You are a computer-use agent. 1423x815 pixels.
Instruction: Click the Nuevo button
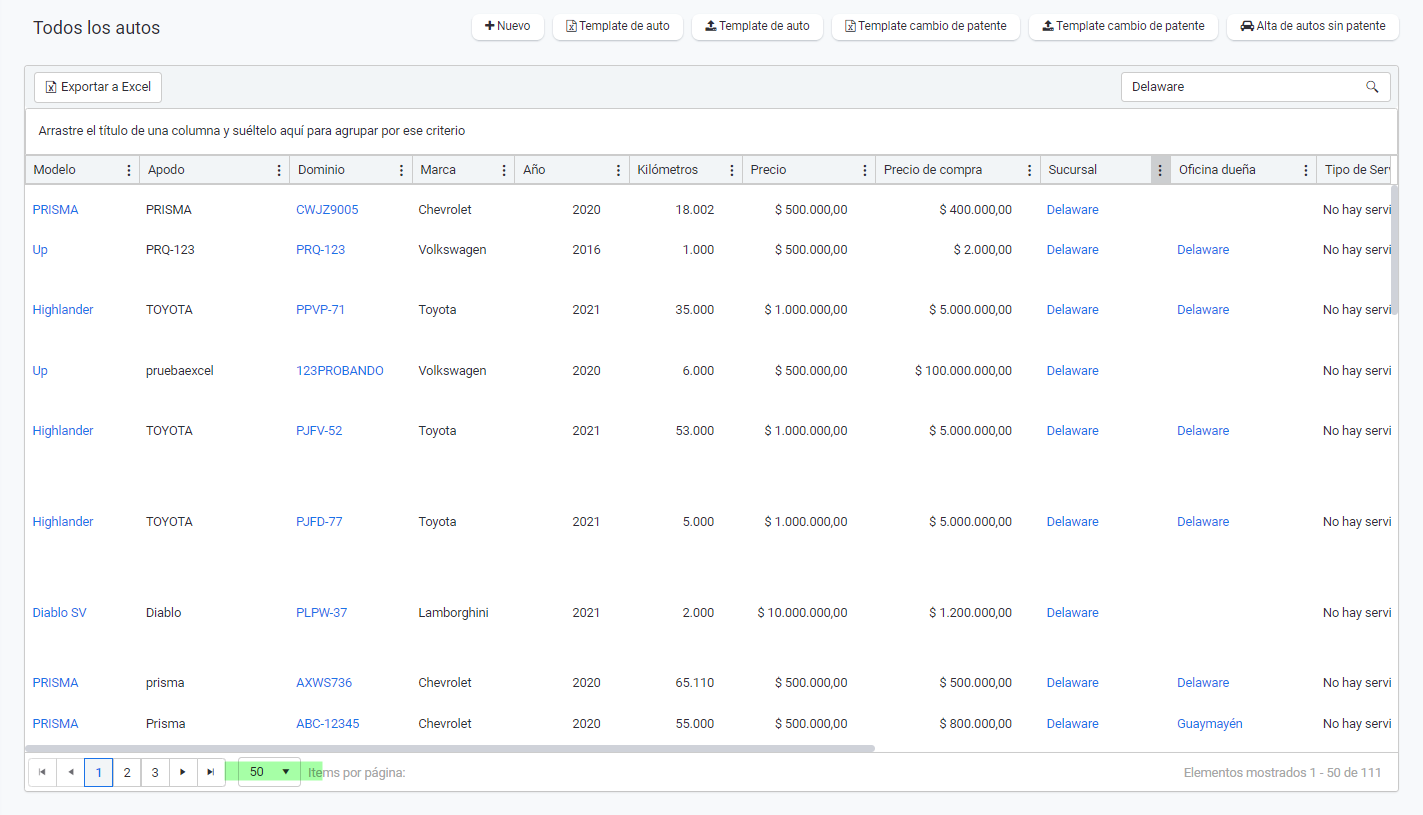pyautogui.click(x=508, y=26)
